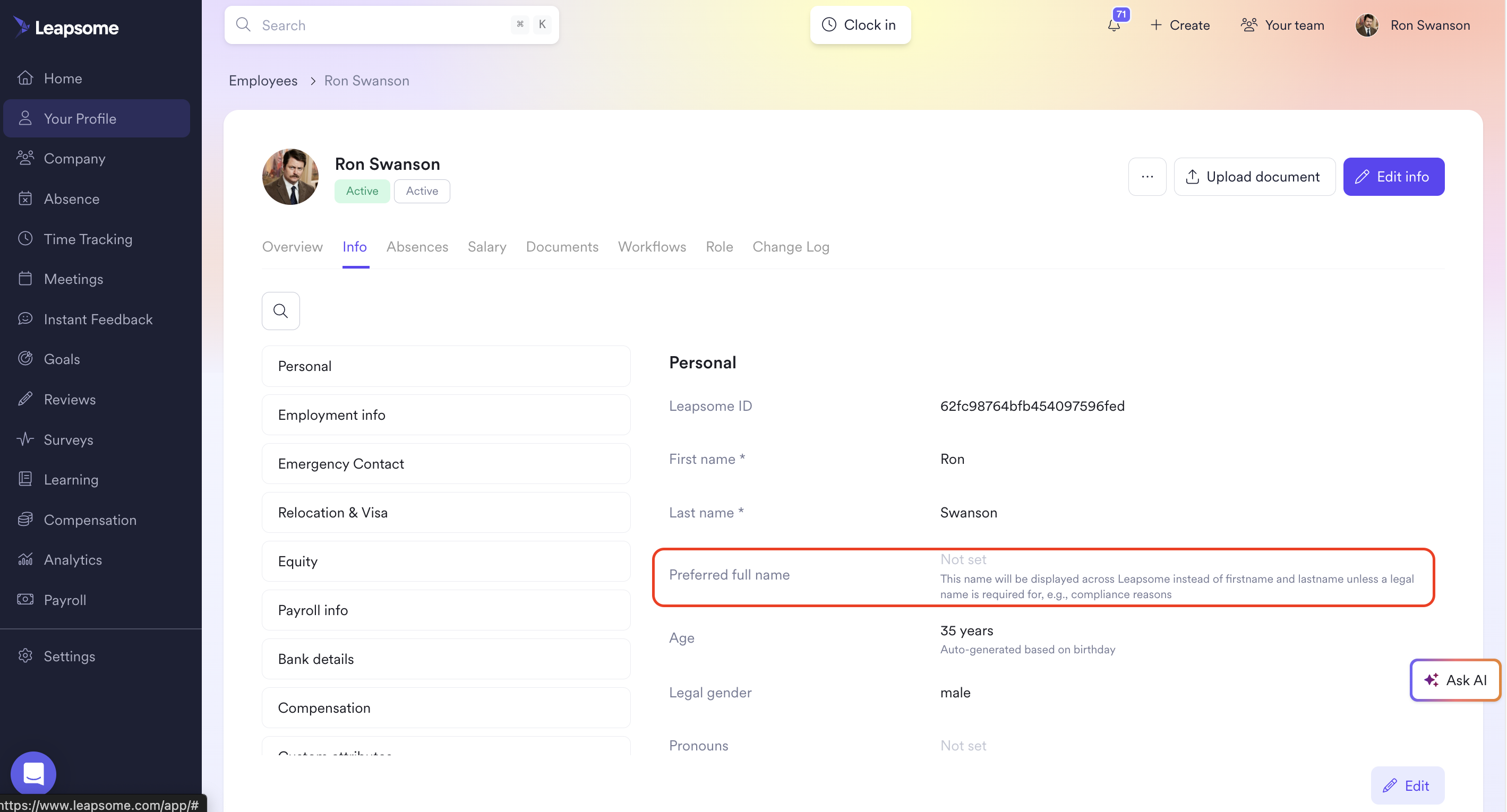This screenshot has height=812, width=1507.
Task: Click the green Active status badge
Action: click(362, 191)
